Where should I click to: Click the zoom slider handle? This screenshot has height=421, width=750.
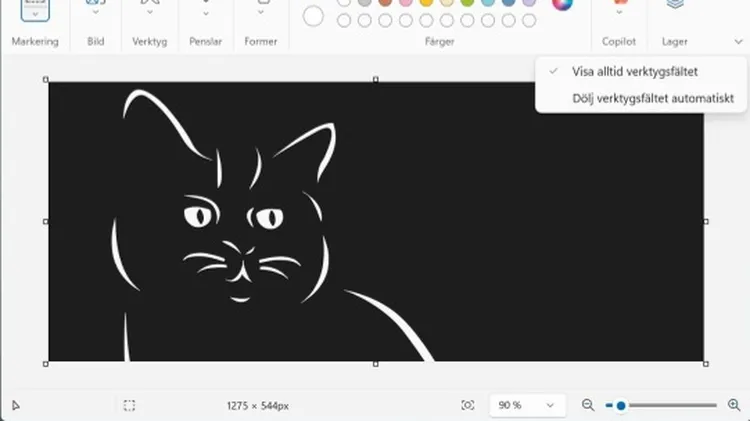[621, 405]
